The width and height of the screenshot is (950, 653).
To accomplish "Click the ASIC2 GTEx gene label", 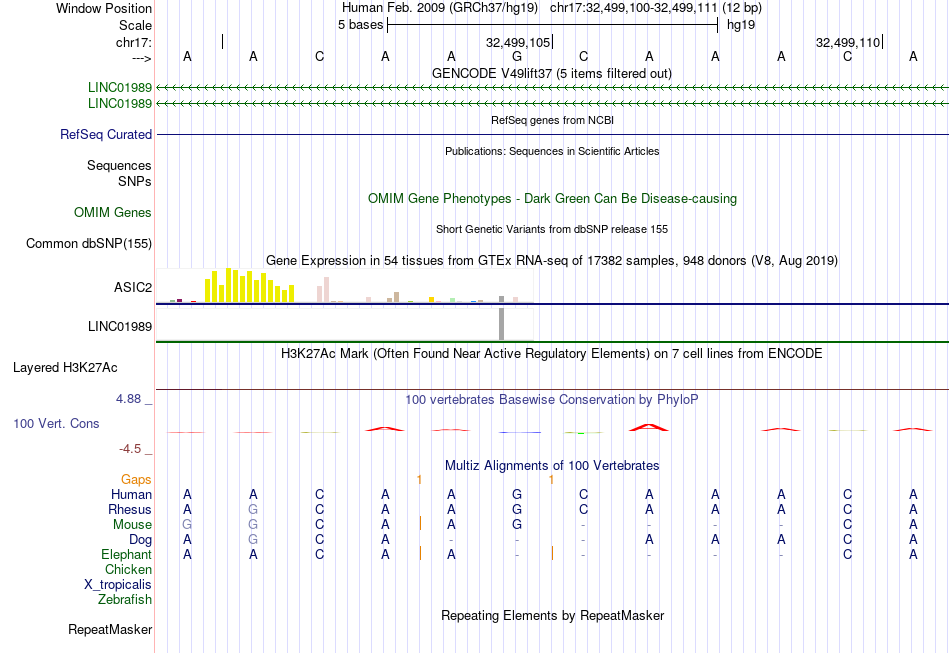I will 133,287.
